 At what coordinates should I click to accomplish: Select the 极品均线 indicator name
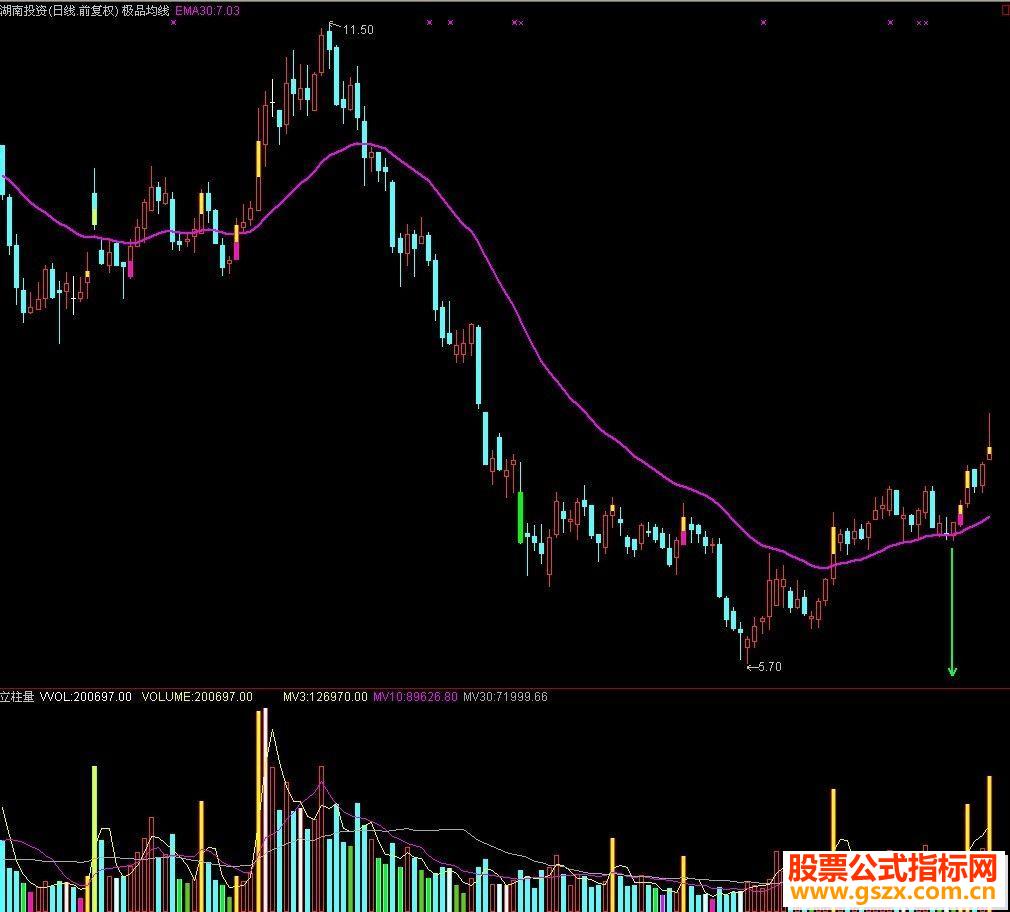click(x=146, y=10)
